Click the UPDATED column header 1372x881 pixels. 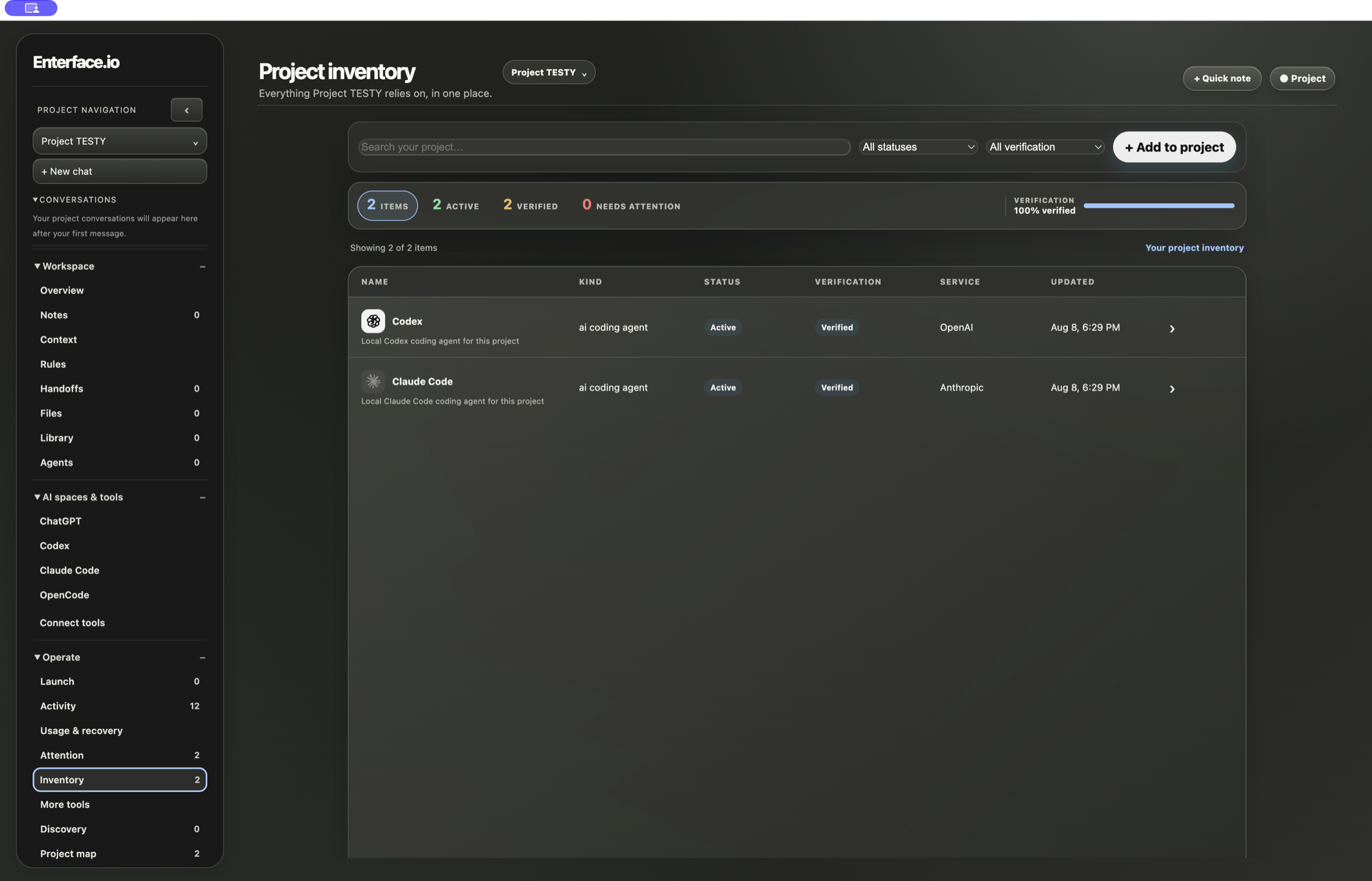pos(1073,282)
